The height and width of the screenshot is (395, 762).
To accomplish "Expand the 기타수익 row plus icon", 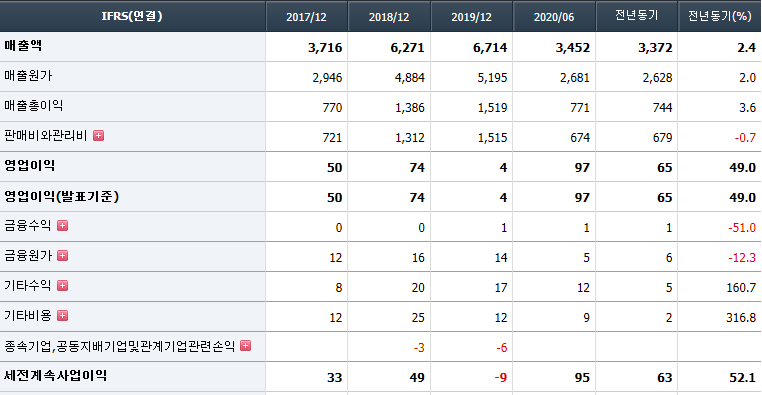I will tap(62, 286).
